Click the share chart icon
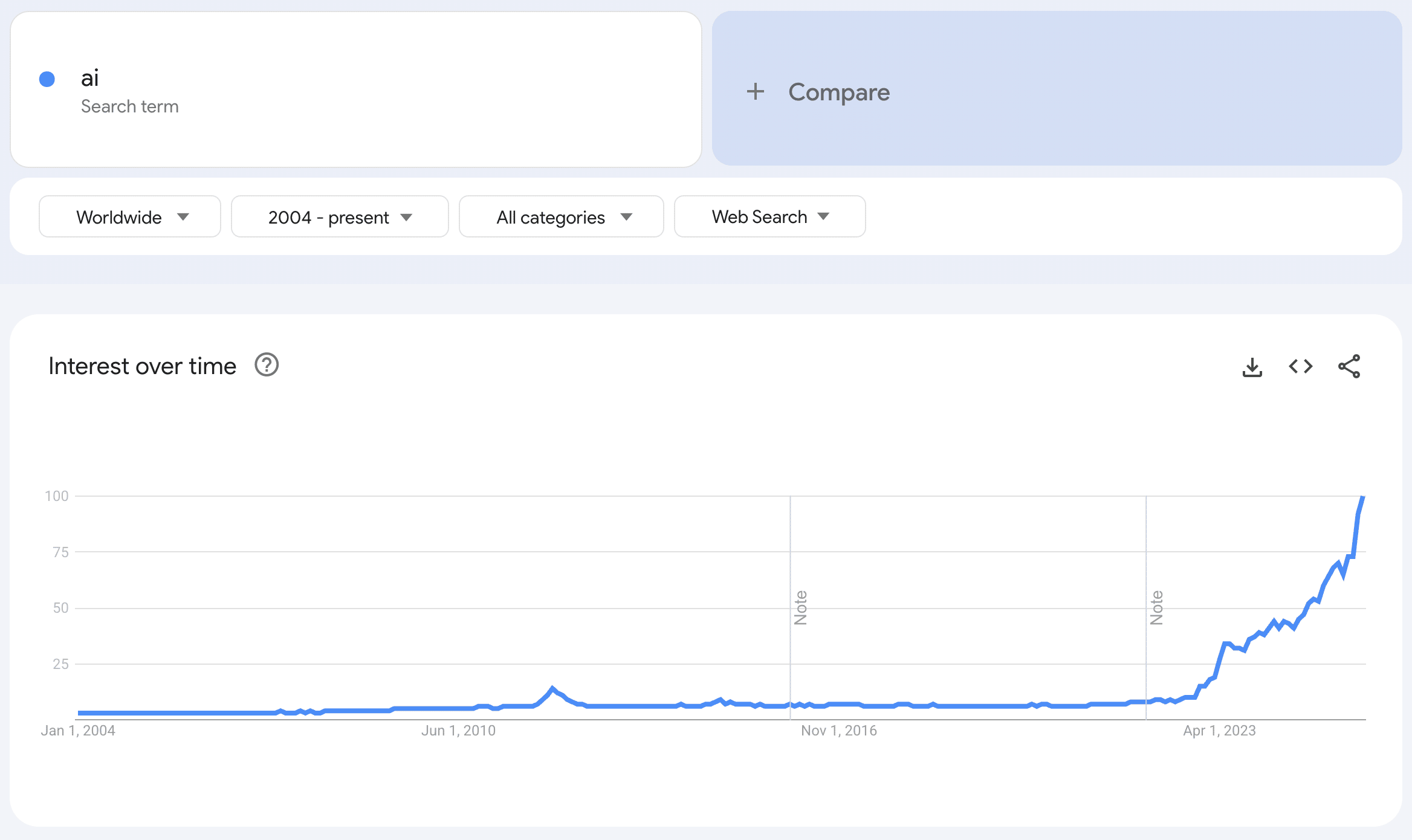This screenshot has height=840, width=1412. 1349,367
